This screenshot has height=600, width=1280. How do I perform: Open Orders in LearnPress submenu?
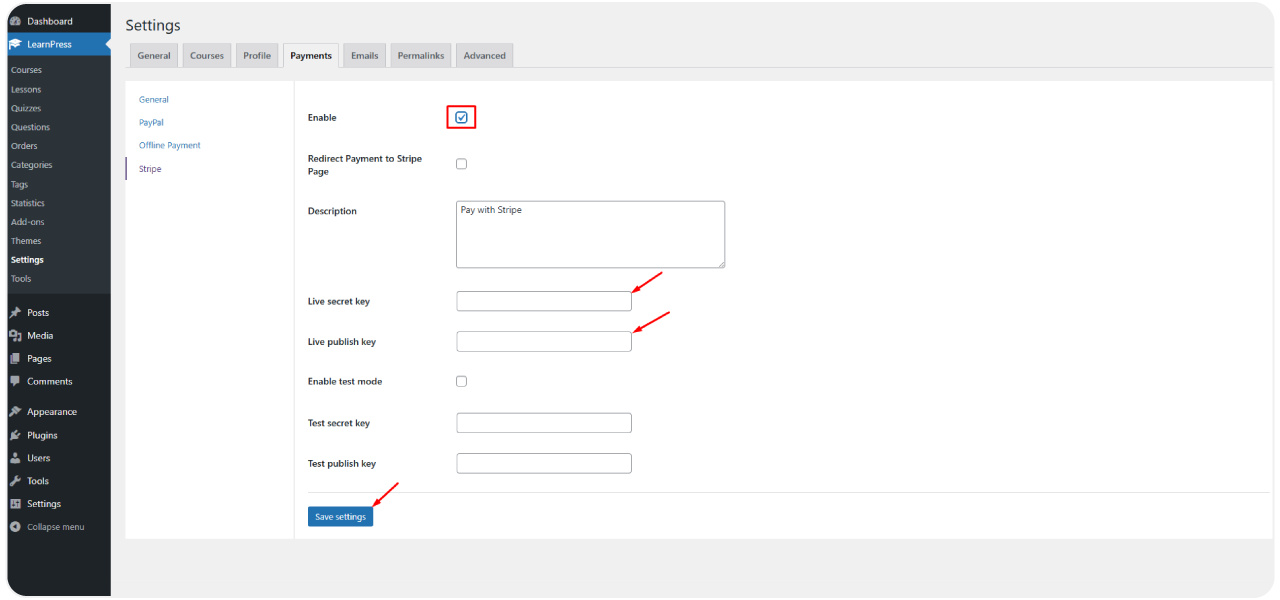tap(24, 146)
